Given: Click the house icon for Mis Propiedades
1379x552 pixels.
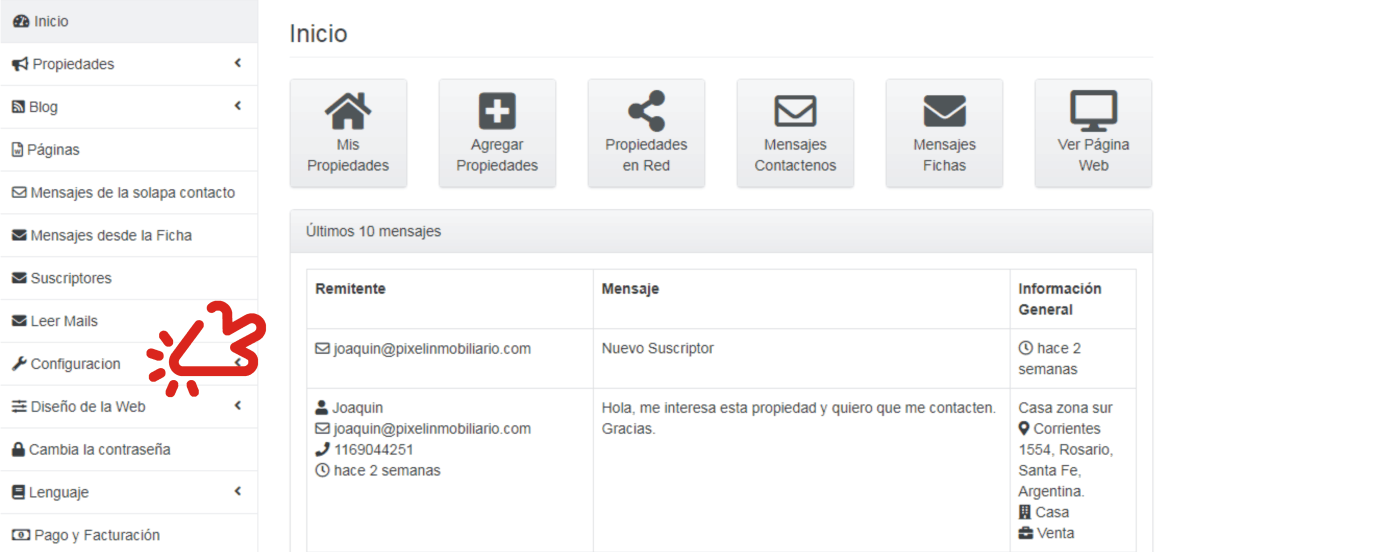Looking at the screenshot, I should [x=348, y=111].
